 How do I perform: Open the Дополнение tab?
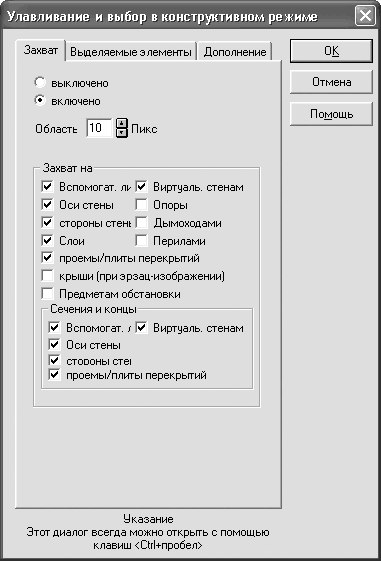pyautogui.click(x=235, y=52)
